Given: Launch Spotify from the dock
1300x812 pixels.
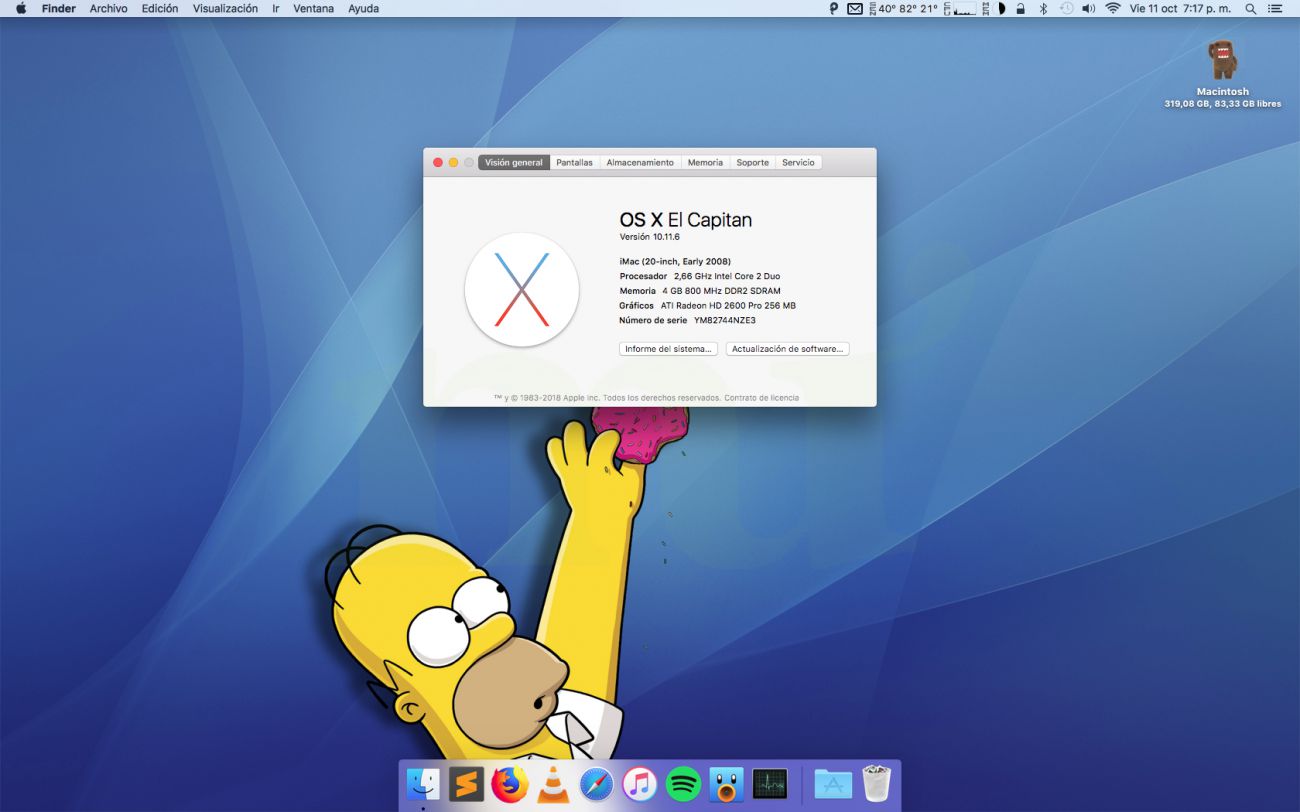Looking at the screenshot, I should coord(683,785).
